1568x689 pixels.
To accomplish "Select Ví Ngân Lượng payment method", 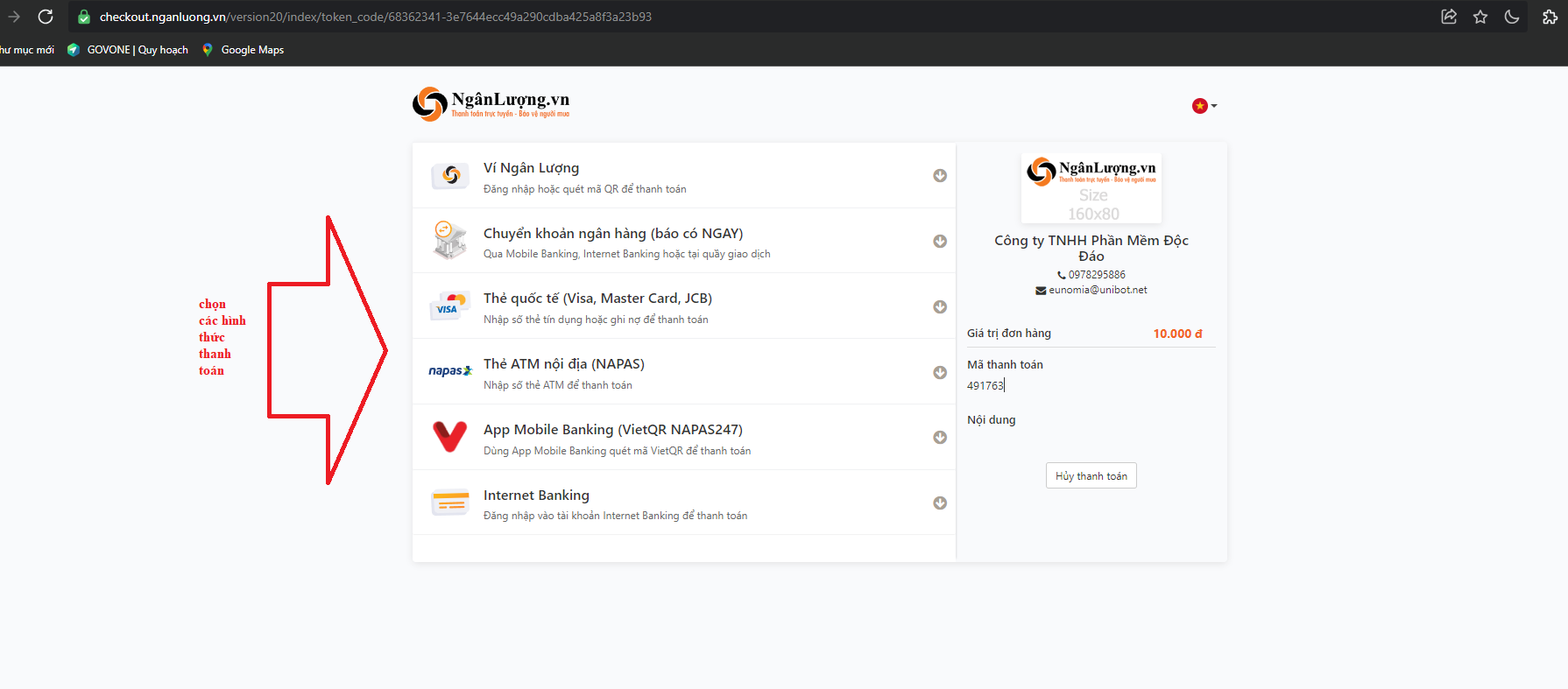I will coord(531,167).
